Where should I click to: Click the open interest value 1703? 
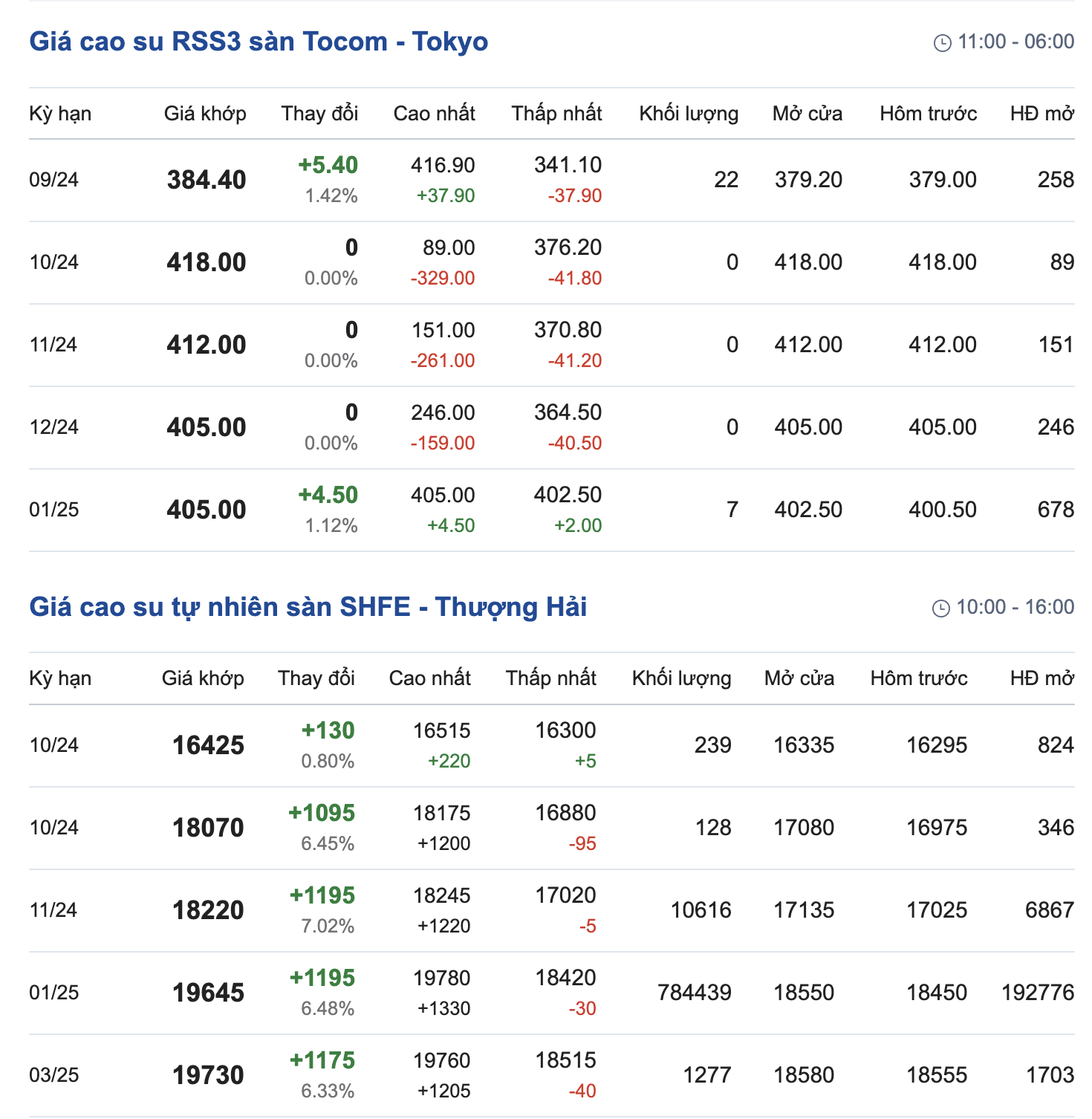click(x=1050, y=1075)
